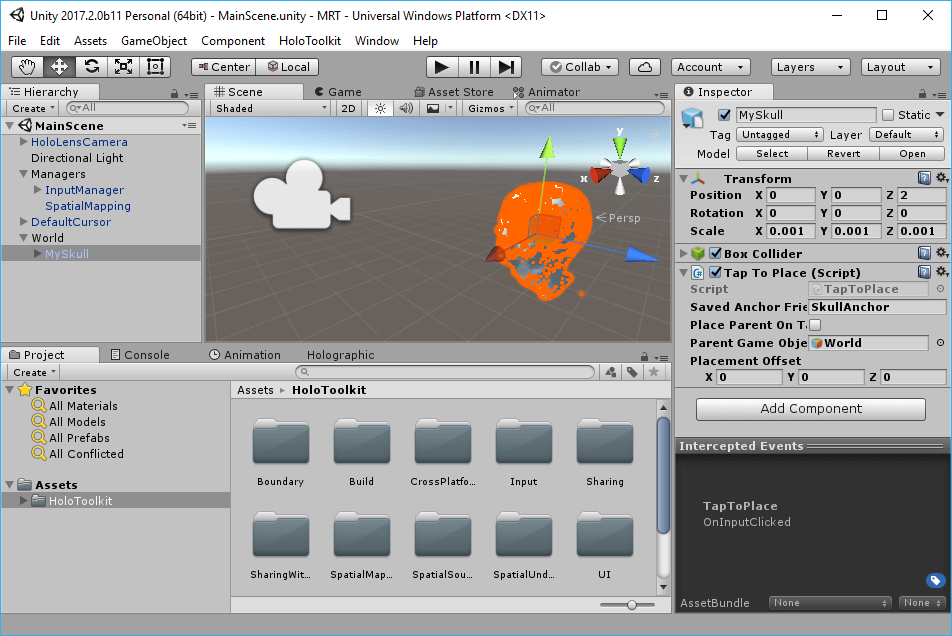Select the Hand tool in toolbar
This screenshot has width=952, height=636.
pos(28,67)
